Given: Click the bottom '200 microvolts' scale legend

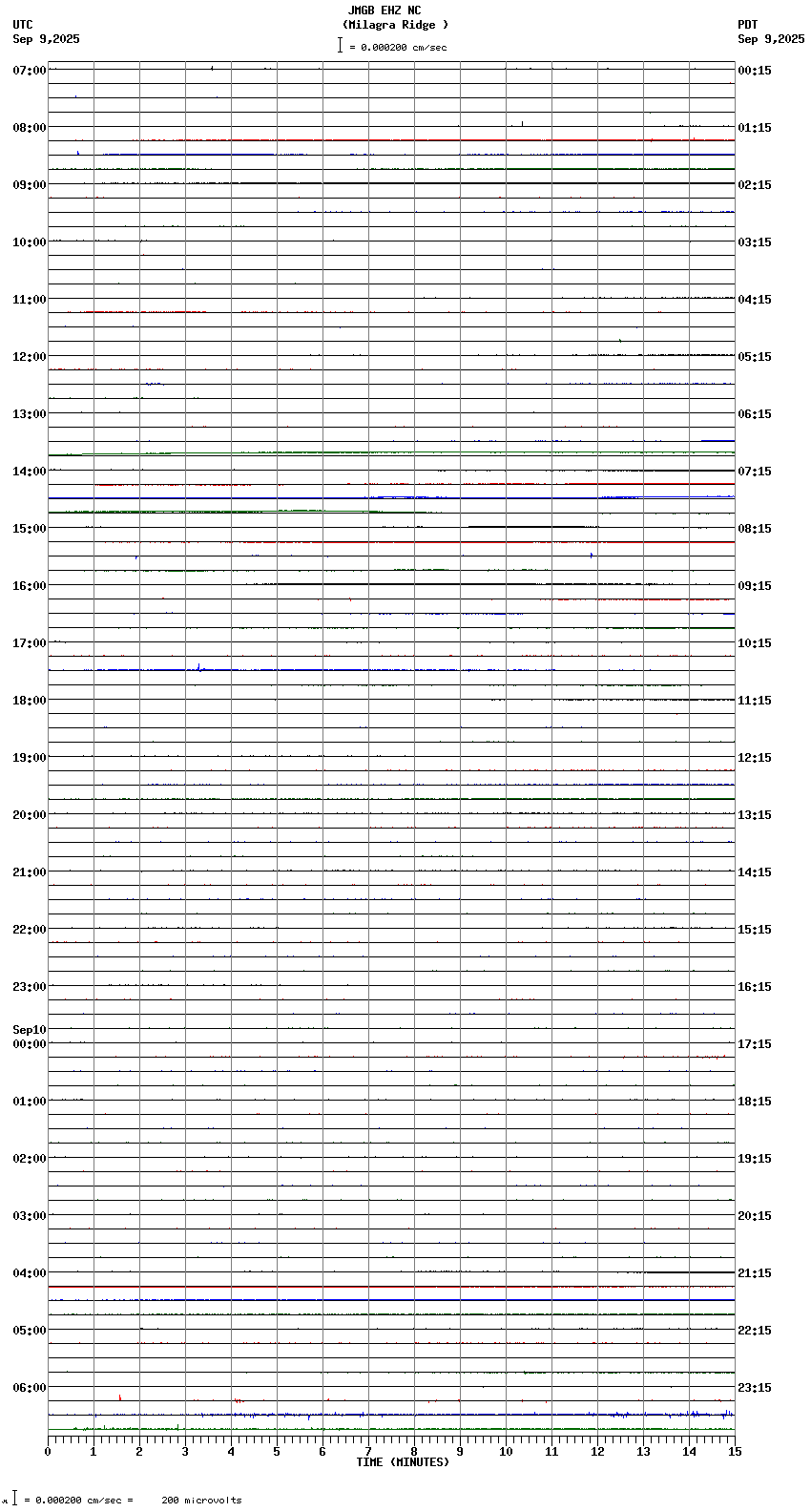Looking at the screenshot, I should [x=201, y=1501].
